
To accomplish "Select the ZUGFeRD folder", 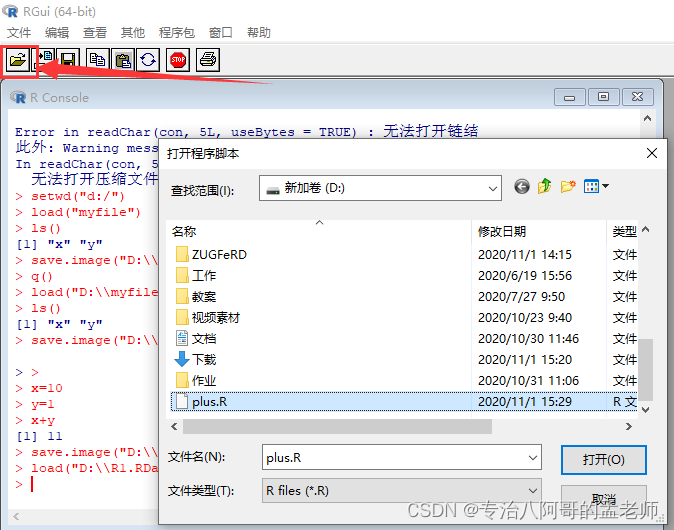I will tap(211, 254).
